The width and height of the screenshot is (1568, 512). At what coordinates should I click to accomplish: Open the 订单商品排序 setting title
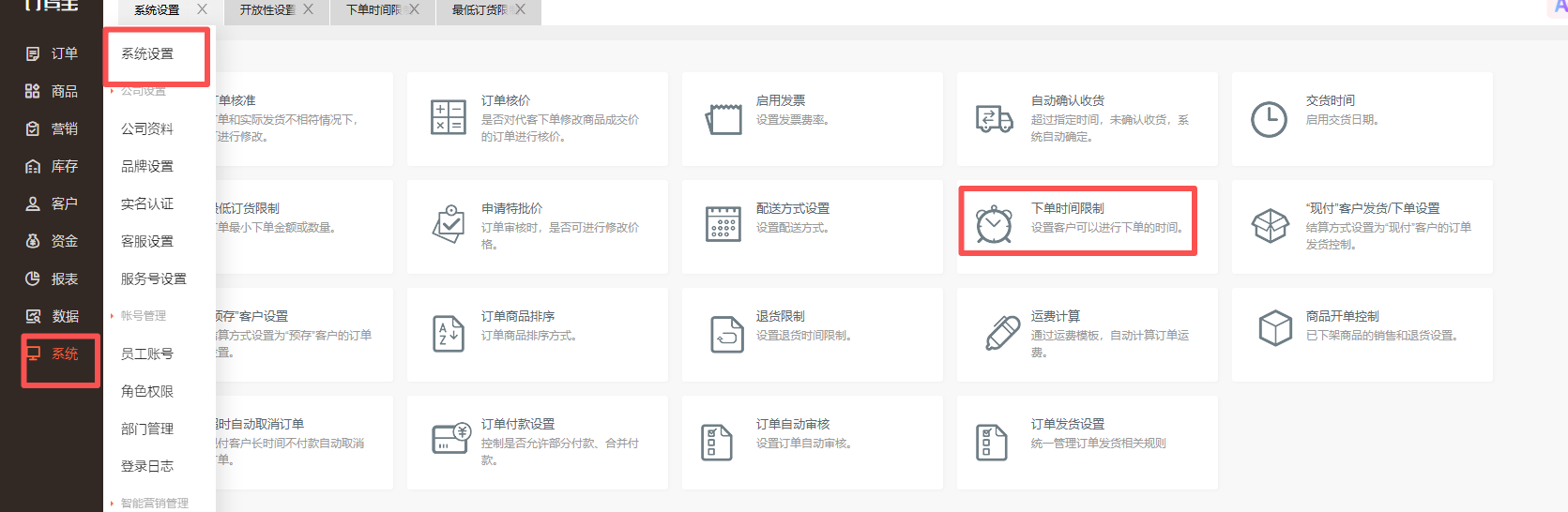click(x=518, y=316)
